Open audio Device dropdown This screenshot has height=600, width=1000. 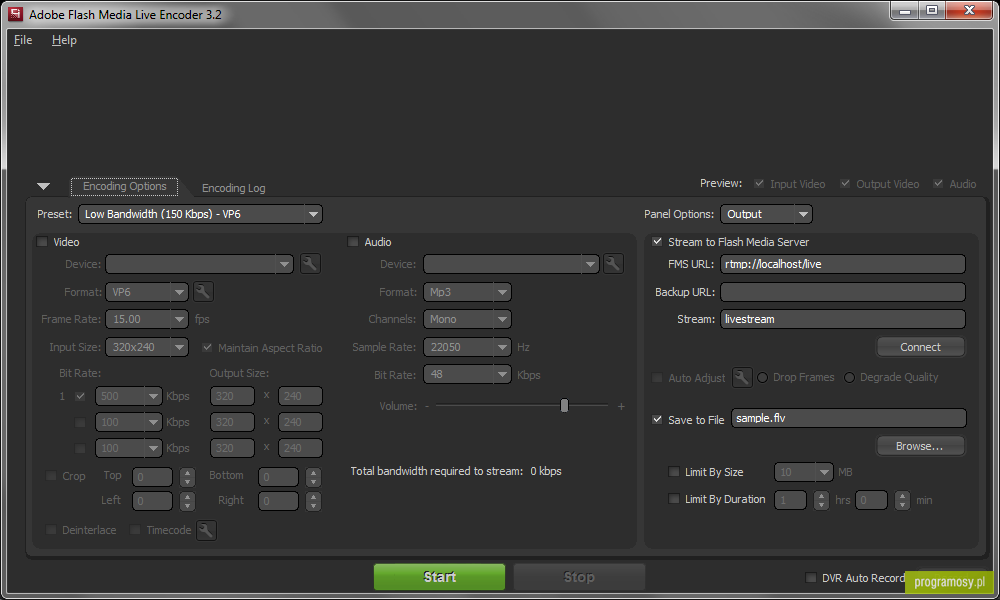click(511, 264)
